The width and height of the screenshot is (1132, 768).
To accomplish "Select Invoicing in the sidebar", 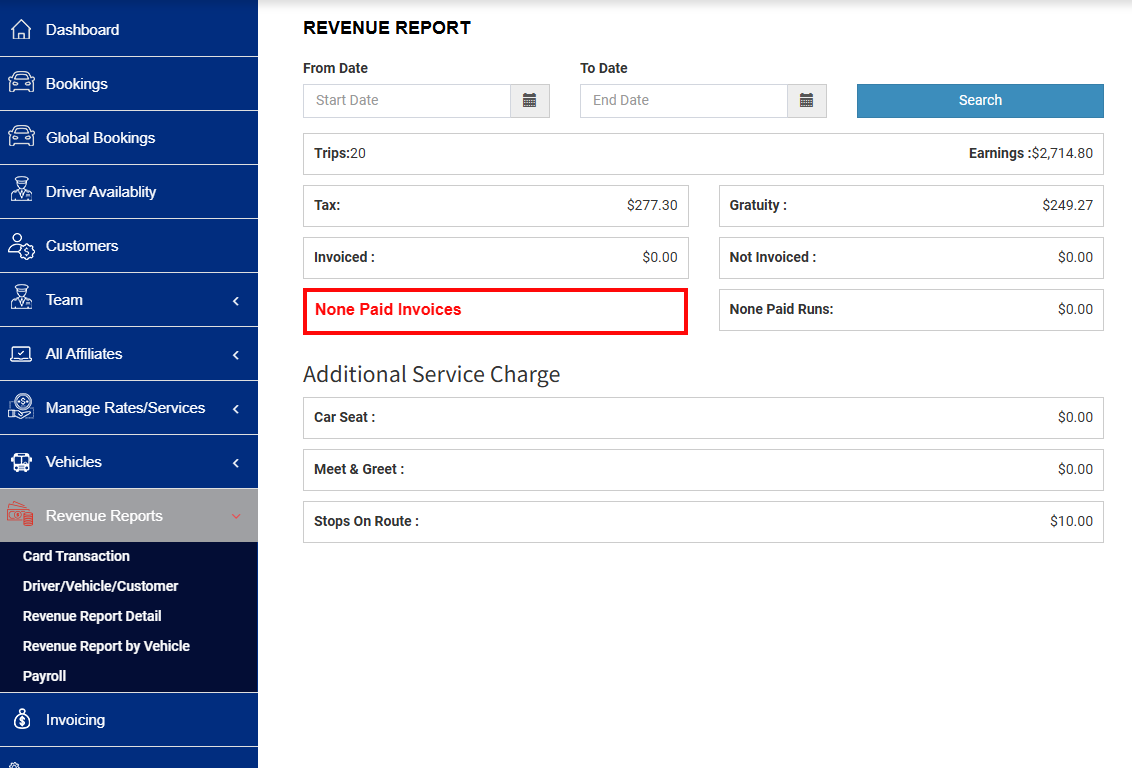I will point(129,720).
